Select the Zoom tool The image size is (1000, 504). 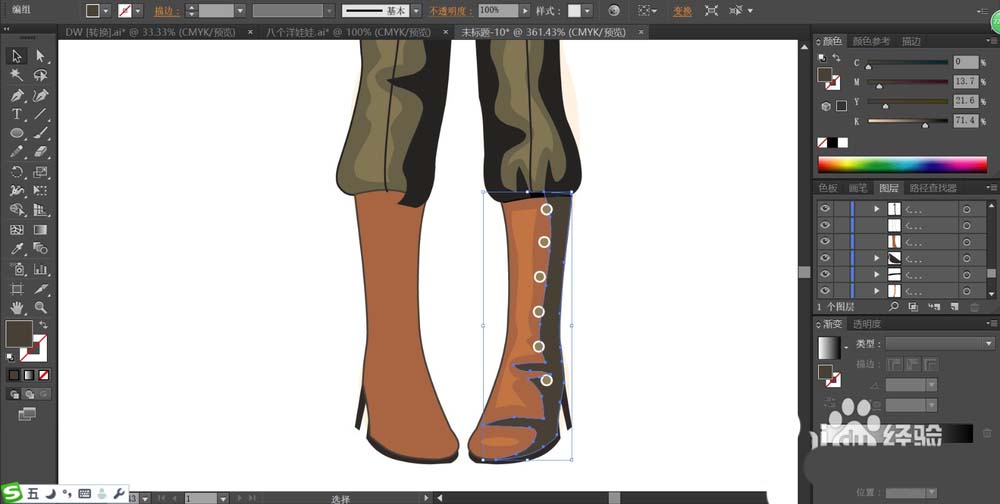(40, 308)
